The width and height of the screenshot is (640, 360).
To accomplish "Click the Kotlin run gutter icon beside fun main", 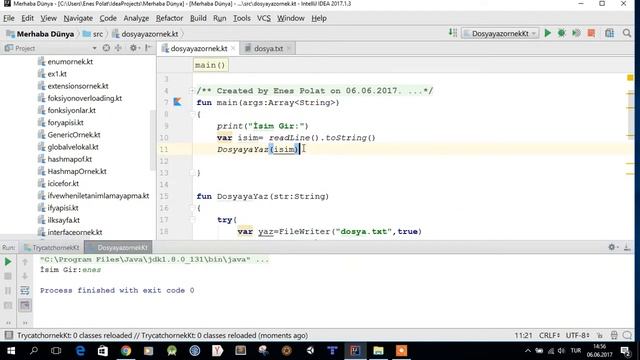I will [x=178, y=102].
